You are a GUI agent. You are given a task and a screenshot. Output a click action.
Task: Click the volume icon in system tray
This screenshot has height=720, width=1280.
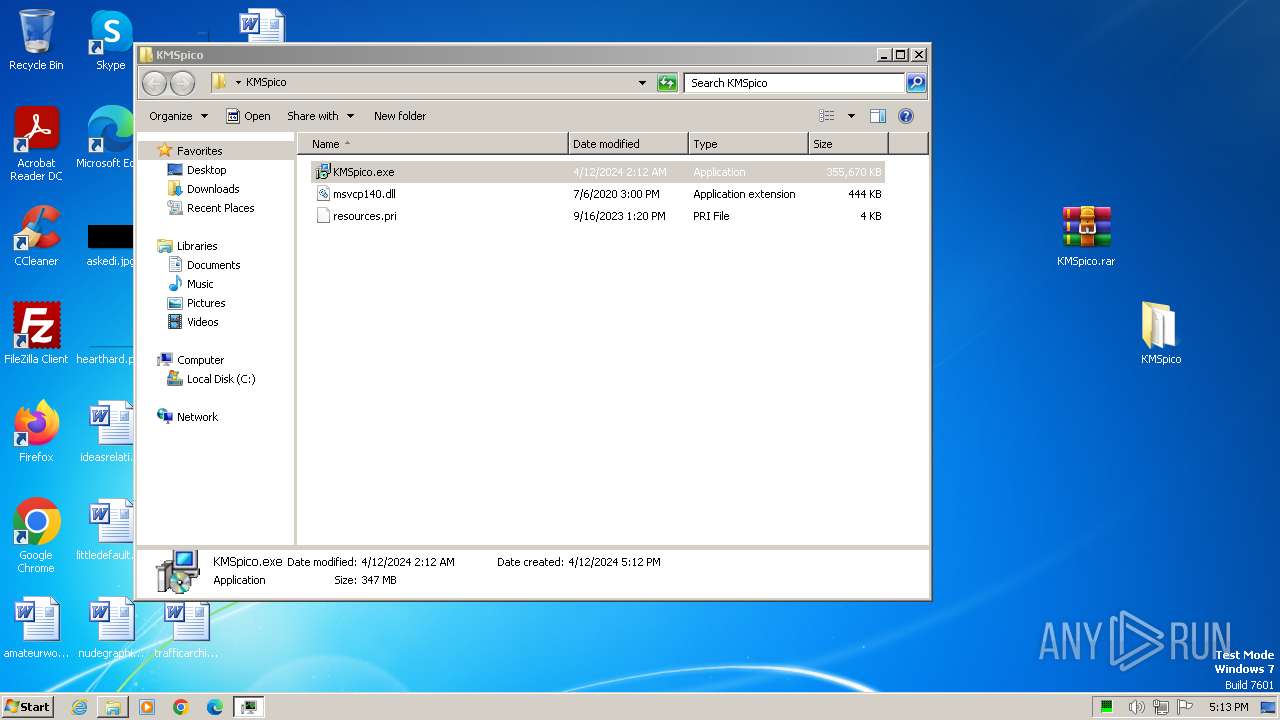[1136, 707]
